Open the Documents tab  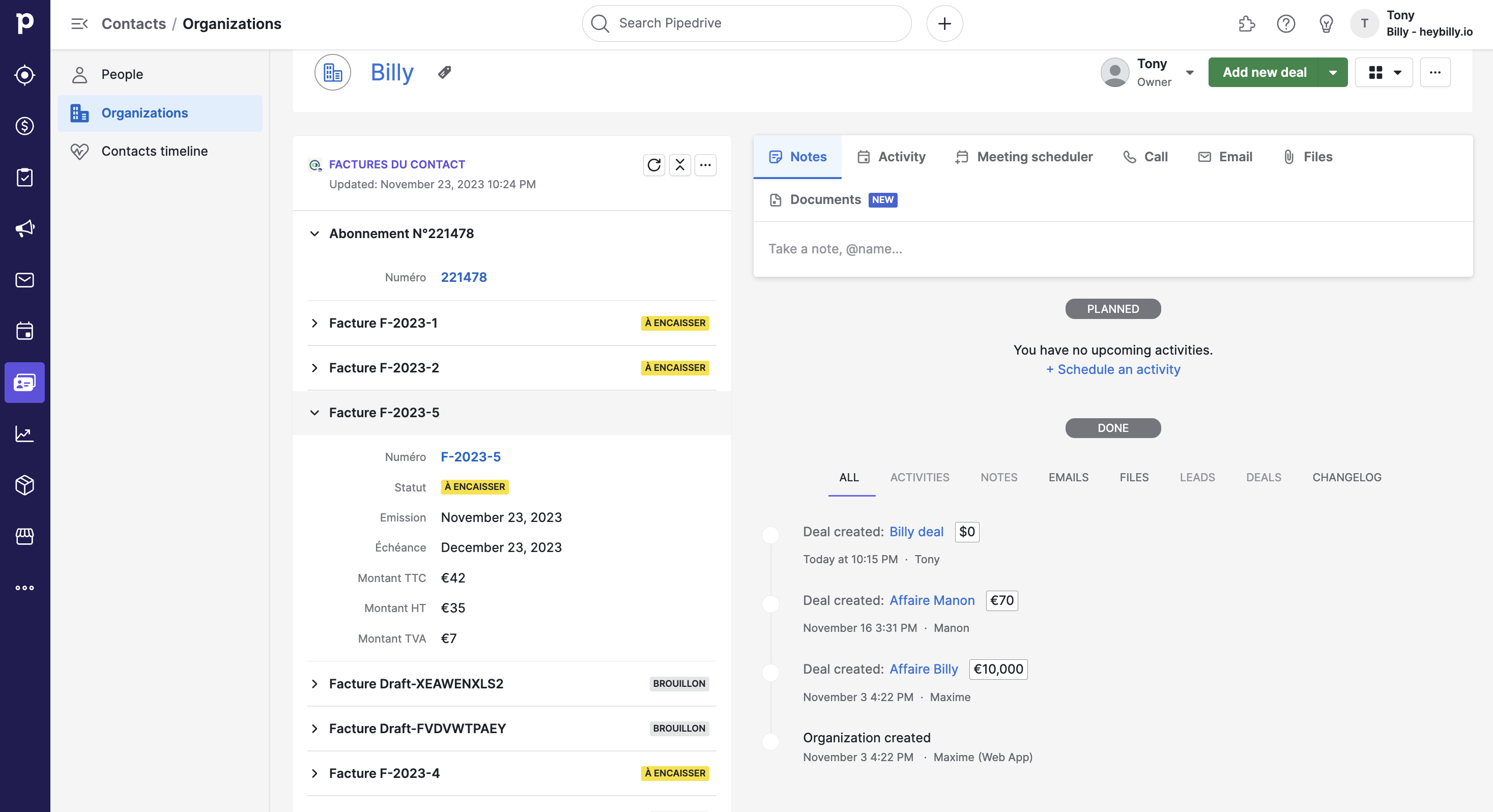pos(832,200)
